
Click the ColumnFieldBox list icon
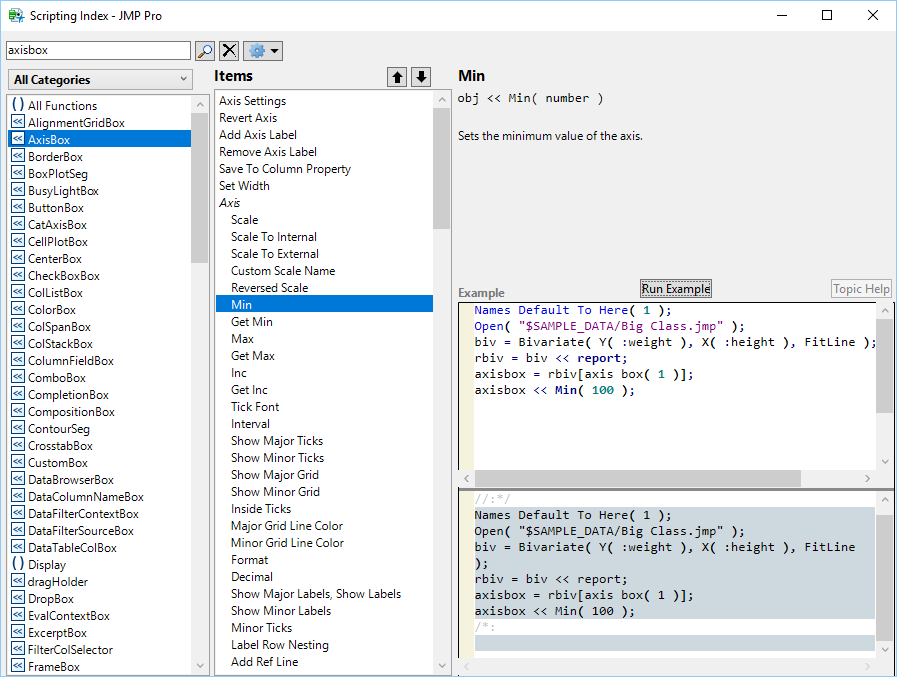pos(18,361)
